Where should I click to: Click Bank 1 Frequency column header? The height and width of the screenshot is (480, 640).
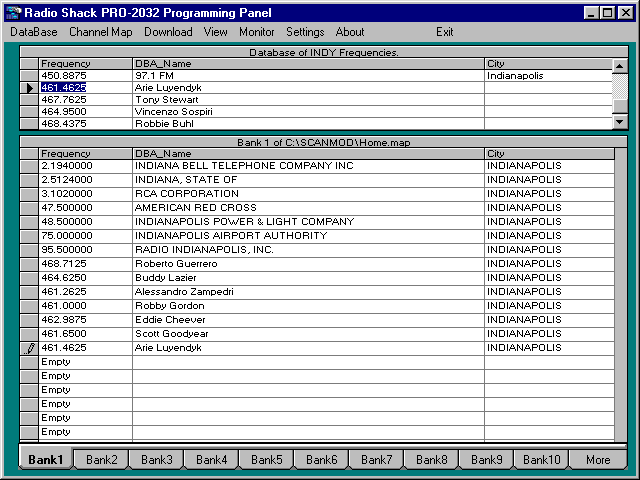[85, 154]
